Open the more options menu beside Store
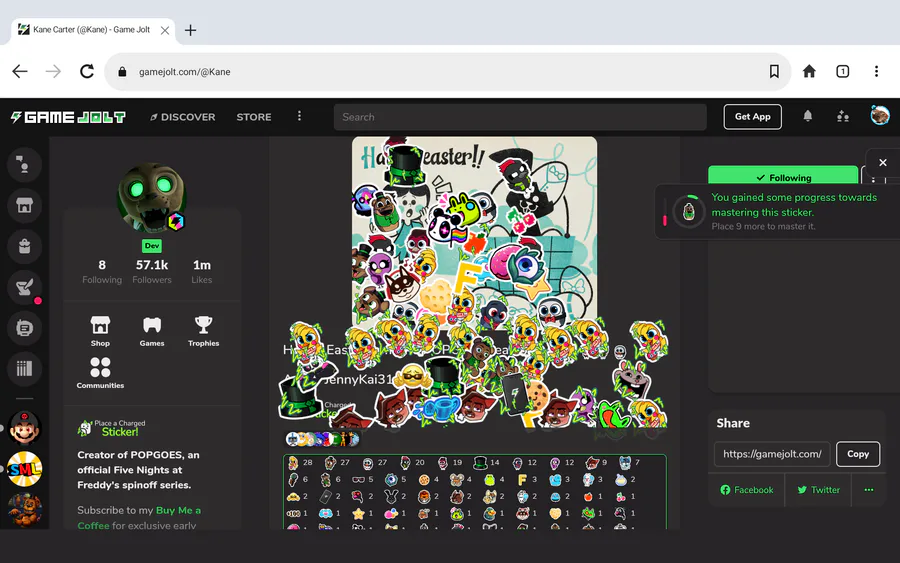900x563 pixels. tap(299, 117)
